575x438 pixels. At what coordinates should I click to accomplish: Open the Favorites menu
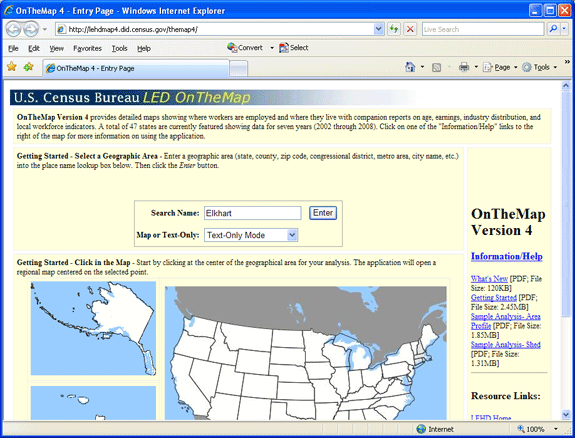click(87, 48)
